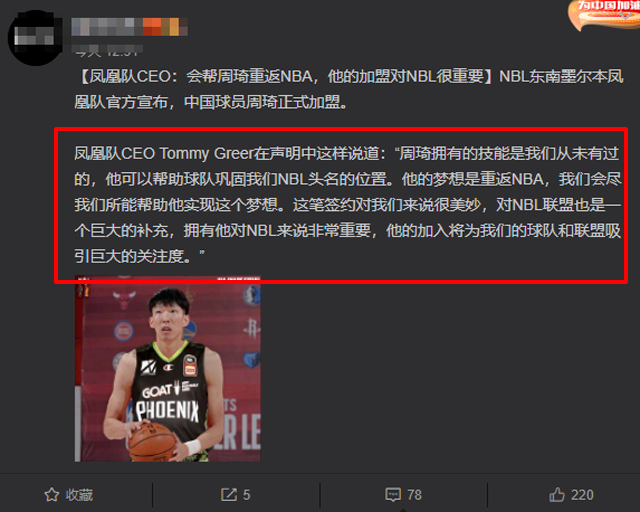Click the basketball held in the photo
The width and height of the screenshot is (640, 512).
coord(152,442)
